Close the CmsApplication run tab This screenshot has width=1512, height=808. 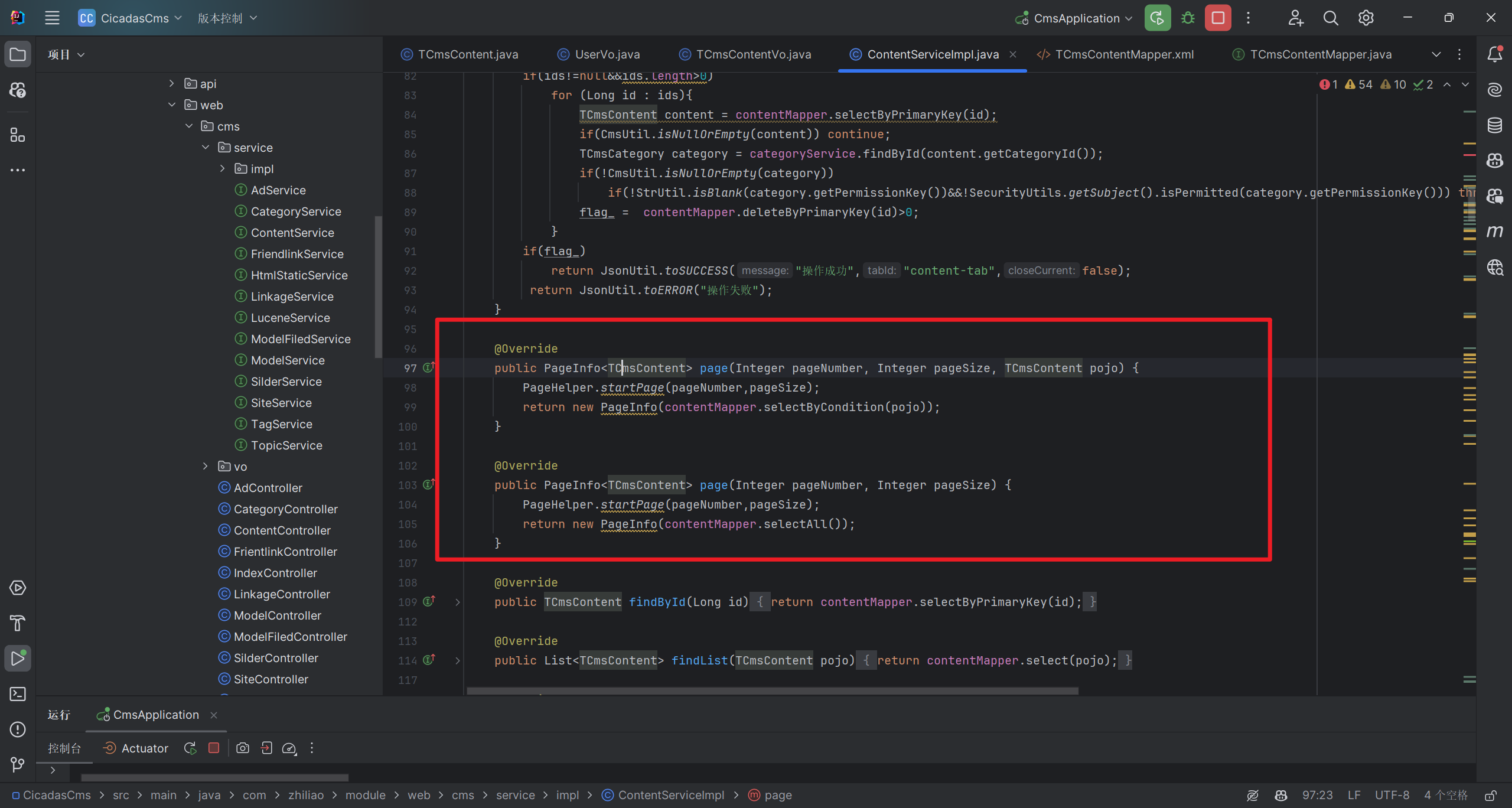pyautogui.click(x=214, y=715)
